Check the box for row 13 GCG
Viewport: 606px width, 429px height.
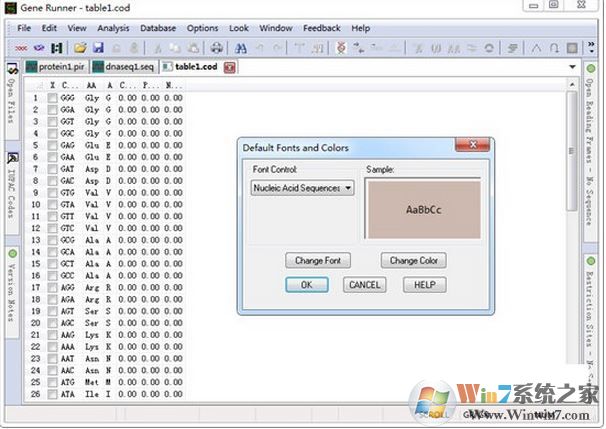tap(52, 240)
